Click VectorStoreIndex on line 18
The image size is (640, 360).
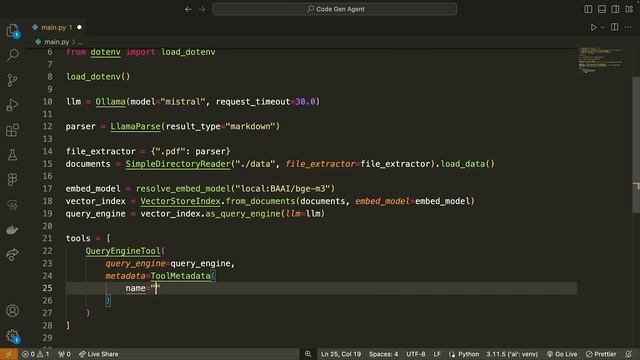click(181, 201)
